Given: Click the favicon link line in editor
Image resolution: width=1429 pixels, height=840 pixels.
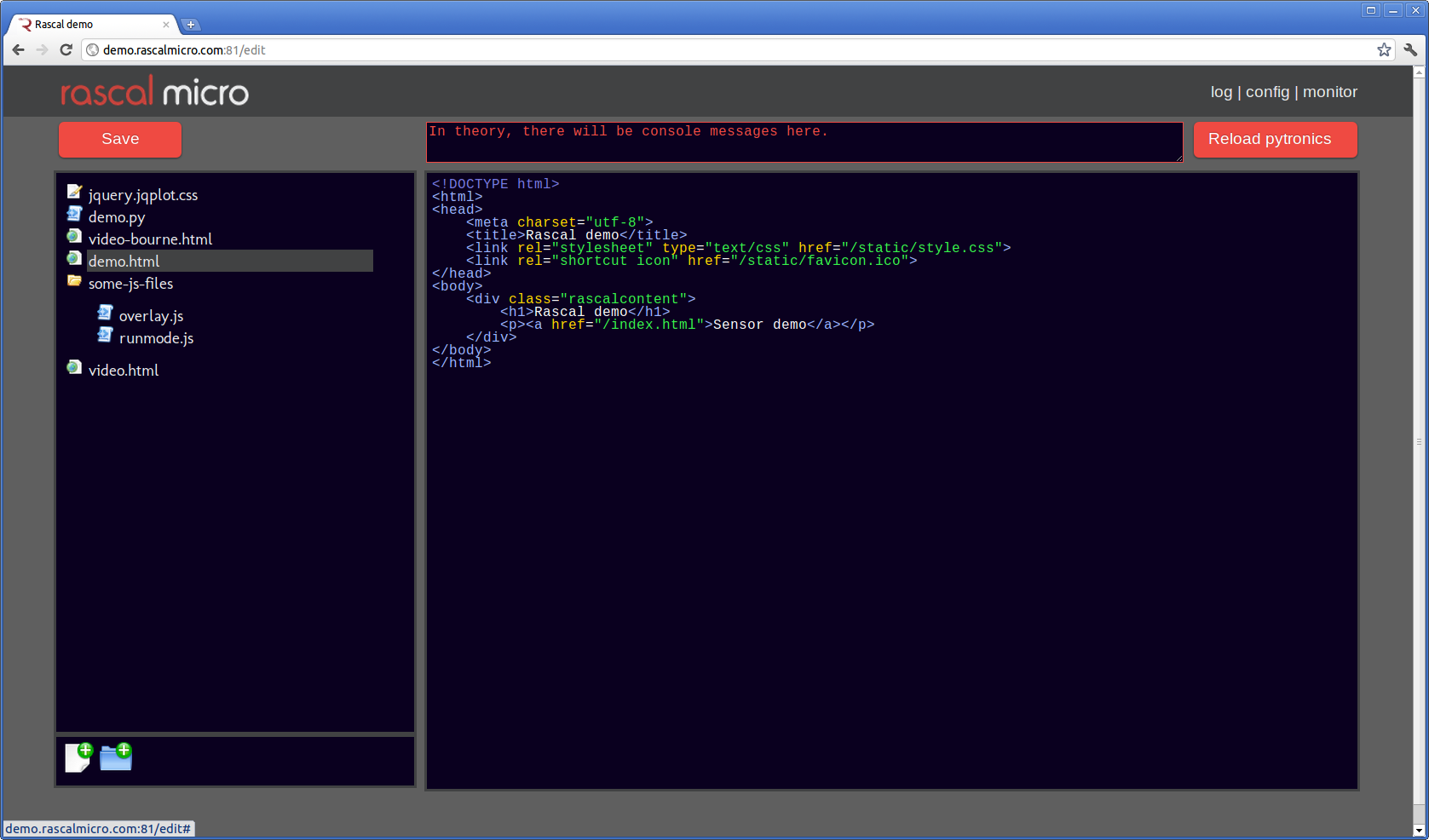Looking at the screenshot, I should (691, 261).
